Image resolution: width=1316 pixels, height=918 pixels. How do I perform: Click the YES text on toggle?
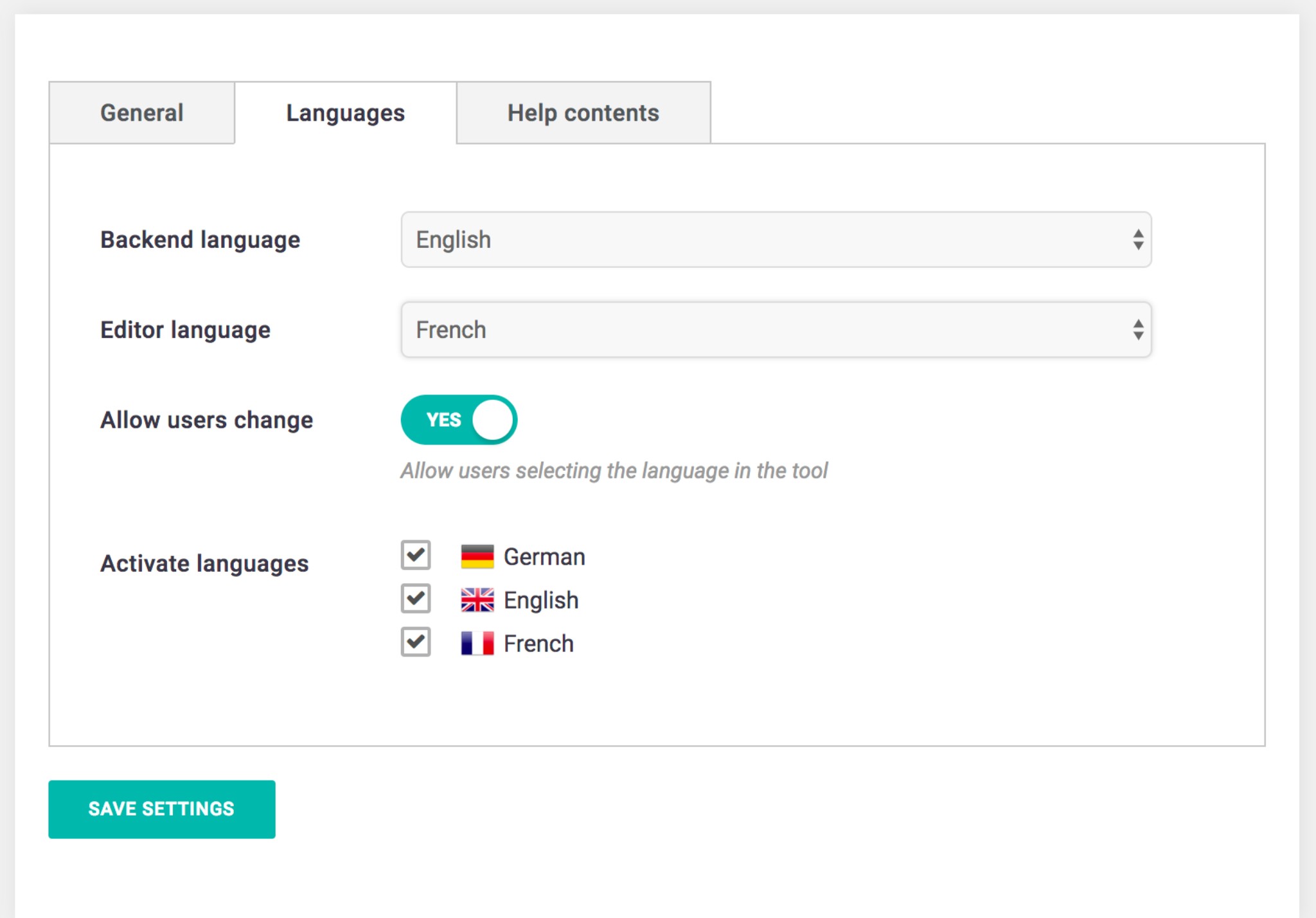(x=443, y=420)
